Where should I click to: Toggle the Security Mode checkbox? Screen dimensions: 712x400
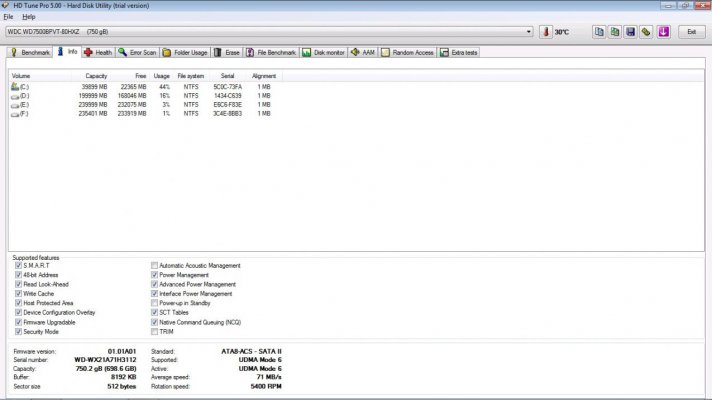point(18,332)
